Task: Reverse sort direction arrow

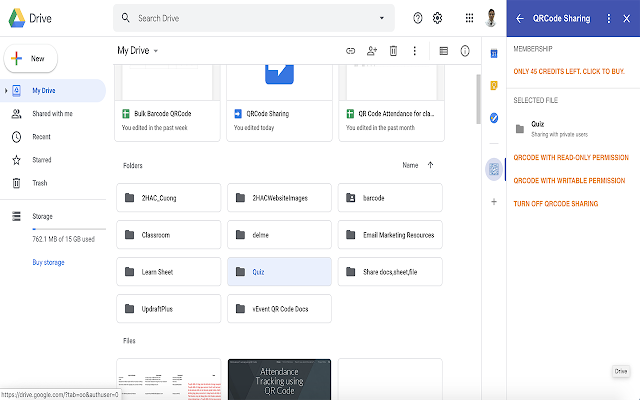Action: (x=430, y=165)
